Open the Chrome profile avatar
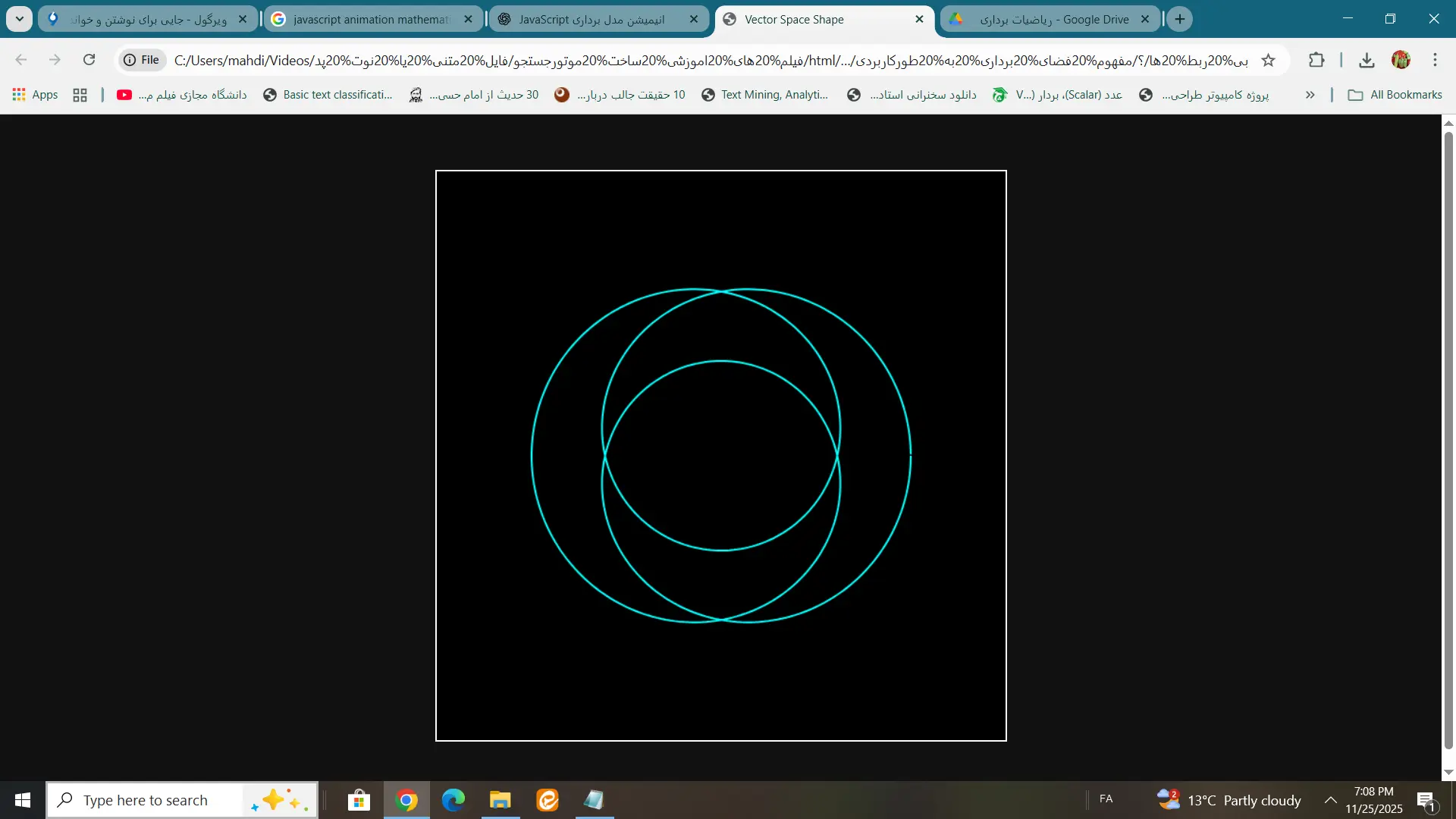 point(1401,60)
